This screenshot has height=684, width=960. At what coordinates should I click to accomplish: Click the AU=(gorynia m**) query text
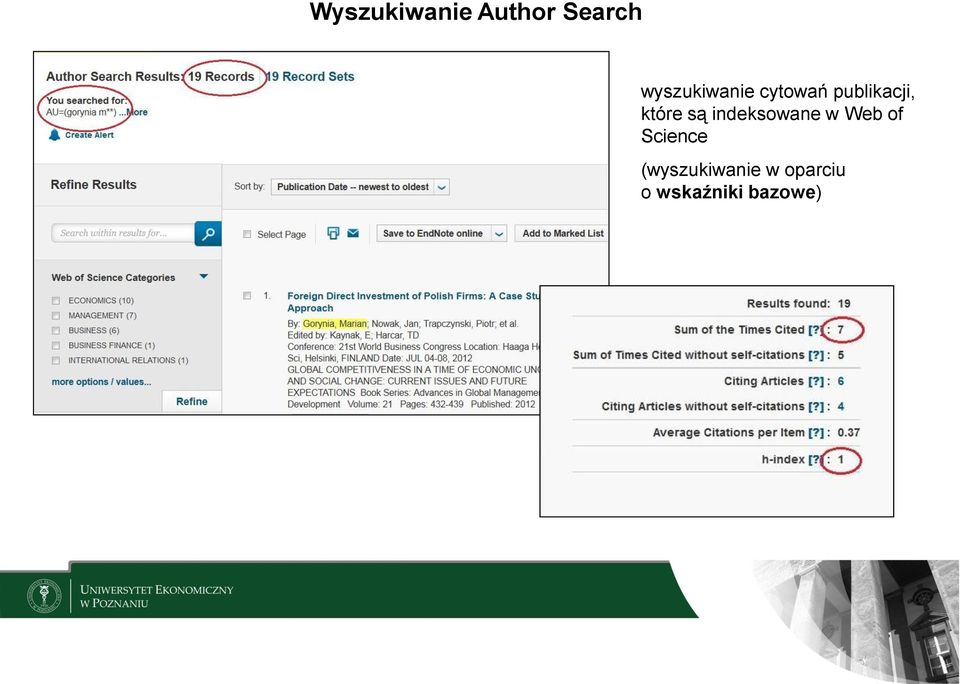[81, 112]
